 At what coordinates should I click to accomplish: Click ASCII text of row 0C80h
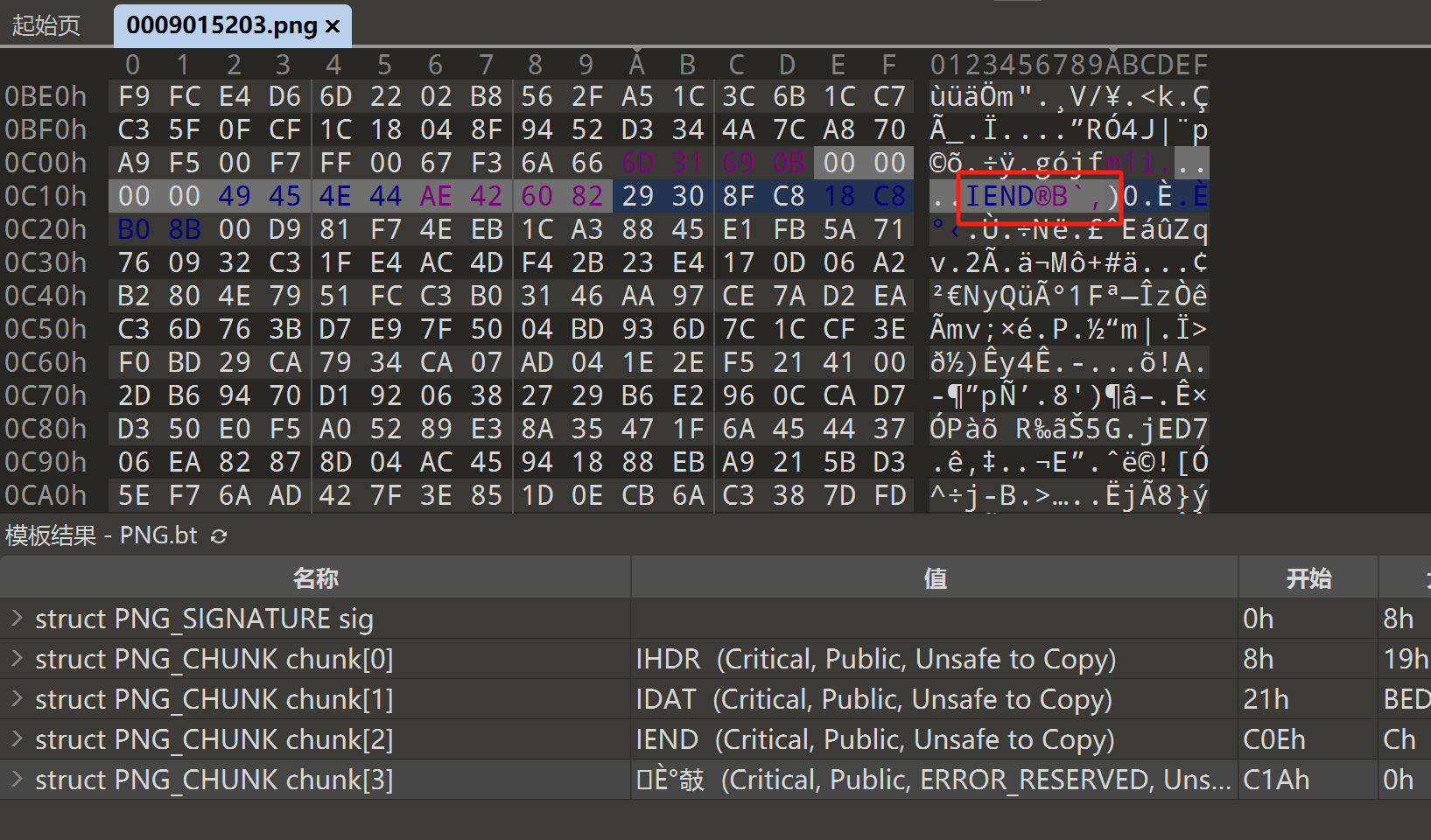(x=1069, y=429)
